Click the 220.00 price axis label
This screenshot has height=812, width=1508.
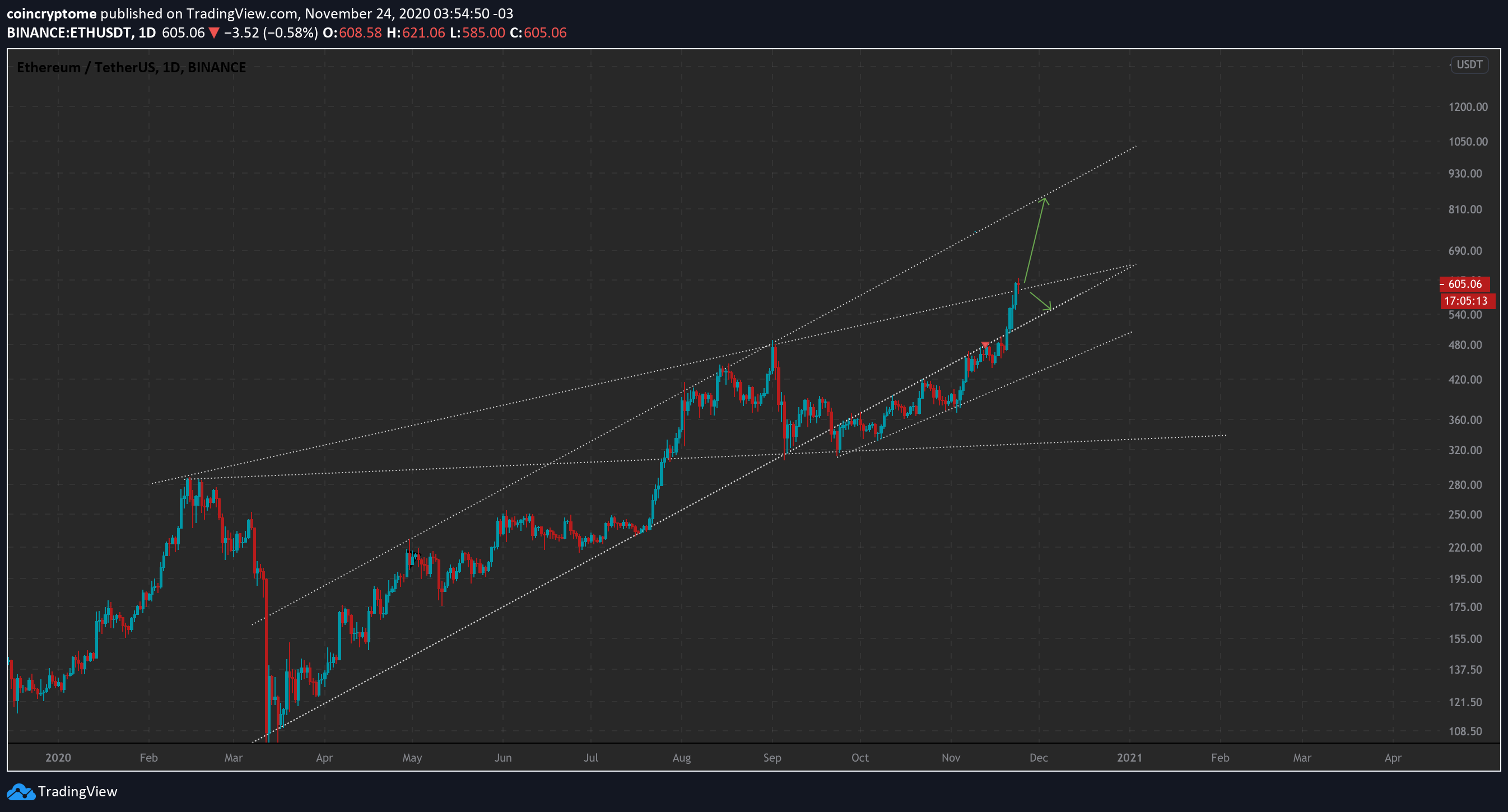[x=1465, y=548]
